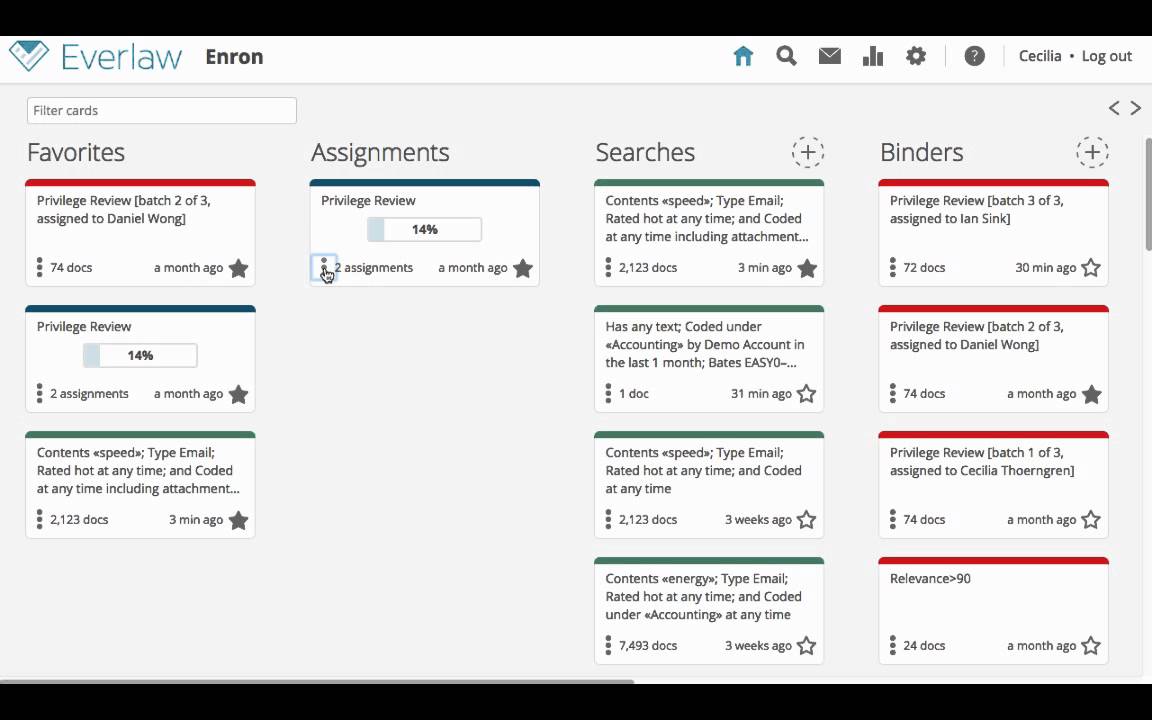Click the horizontal scrollbar at the bottom

click(x=317, y=681)
